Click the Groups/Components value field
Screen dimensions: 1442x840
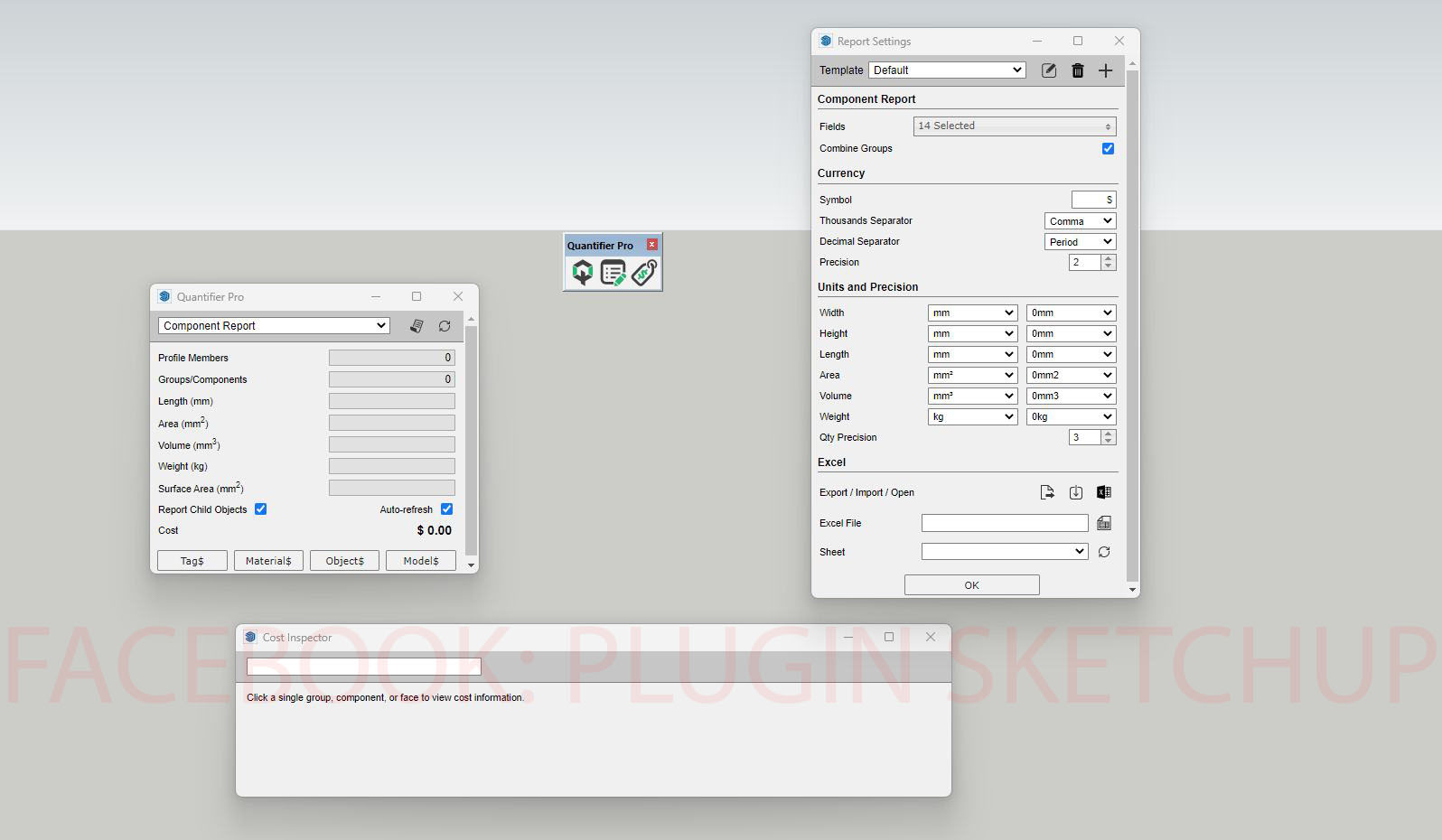392,379
